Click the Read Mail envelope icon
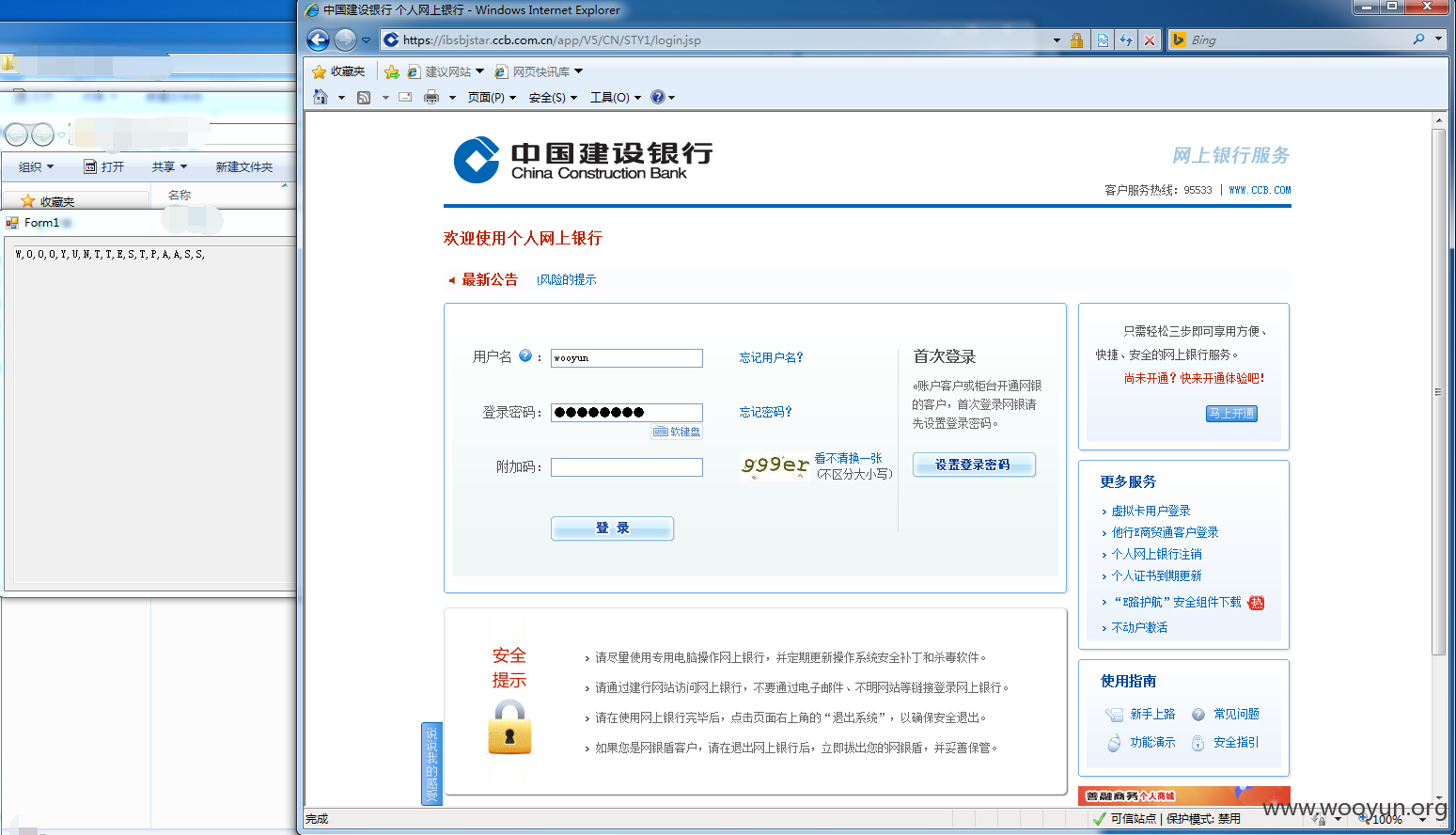This screenshot has height=835, width=1456. pos(405,97)
